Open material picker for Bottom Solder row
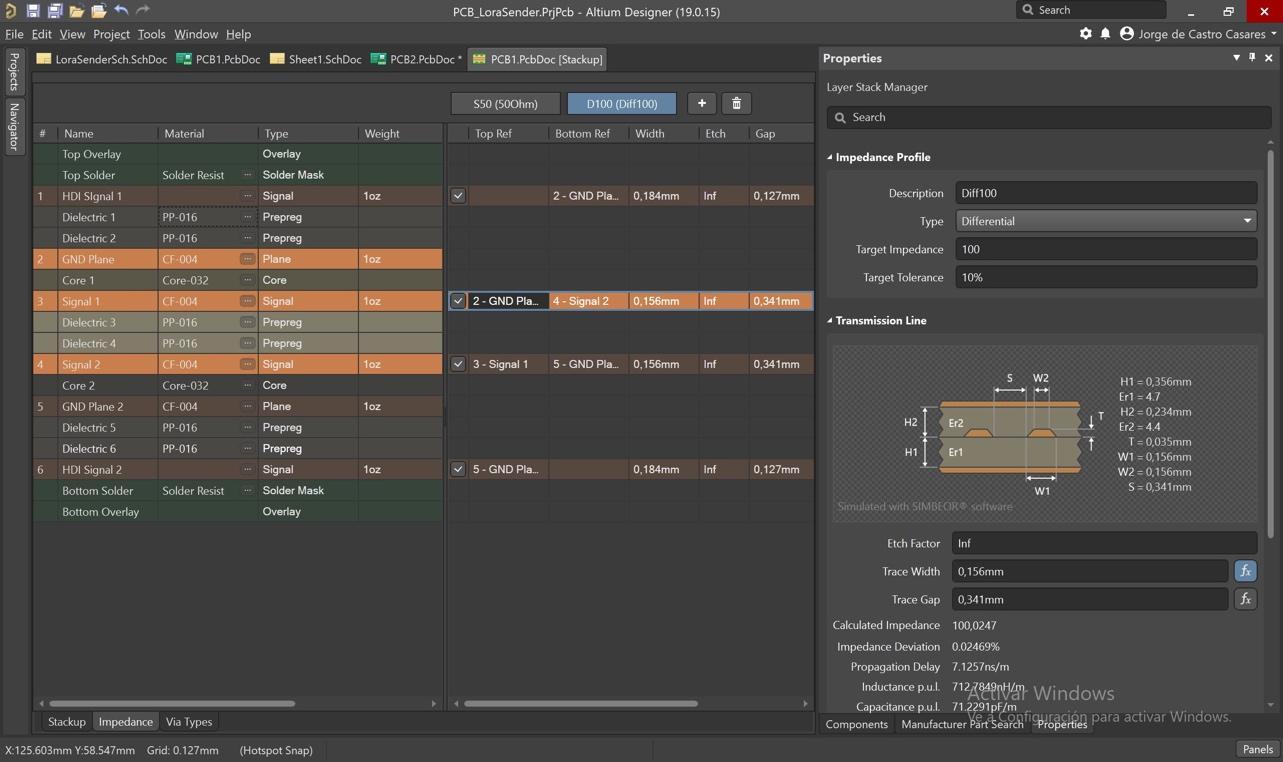This screenshot has width=1283, height=762. [x=247, y=490]
